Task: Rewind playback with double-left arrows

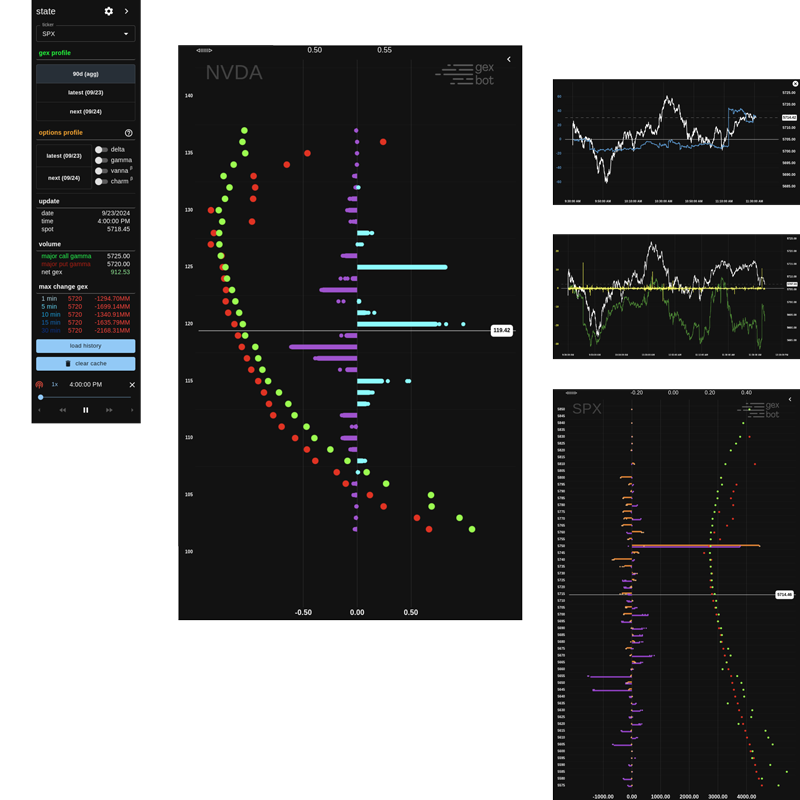Action: coord(62,410)
